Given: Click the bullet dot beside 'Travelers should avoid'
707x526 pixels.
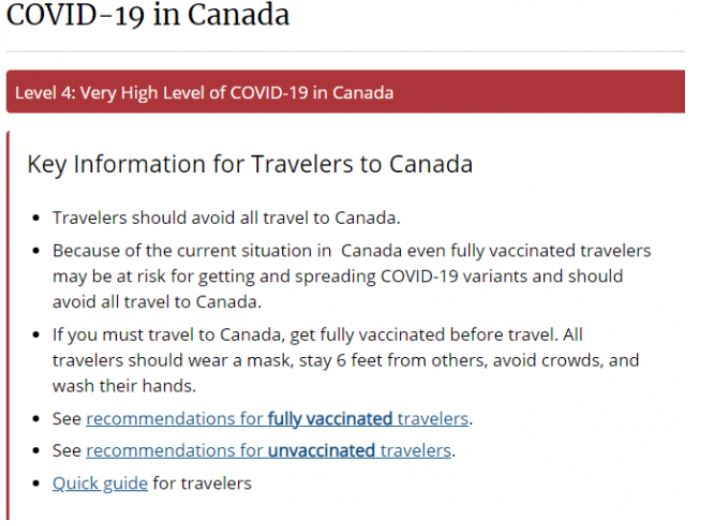Looking at the screenshot, I should coord(37,217).
